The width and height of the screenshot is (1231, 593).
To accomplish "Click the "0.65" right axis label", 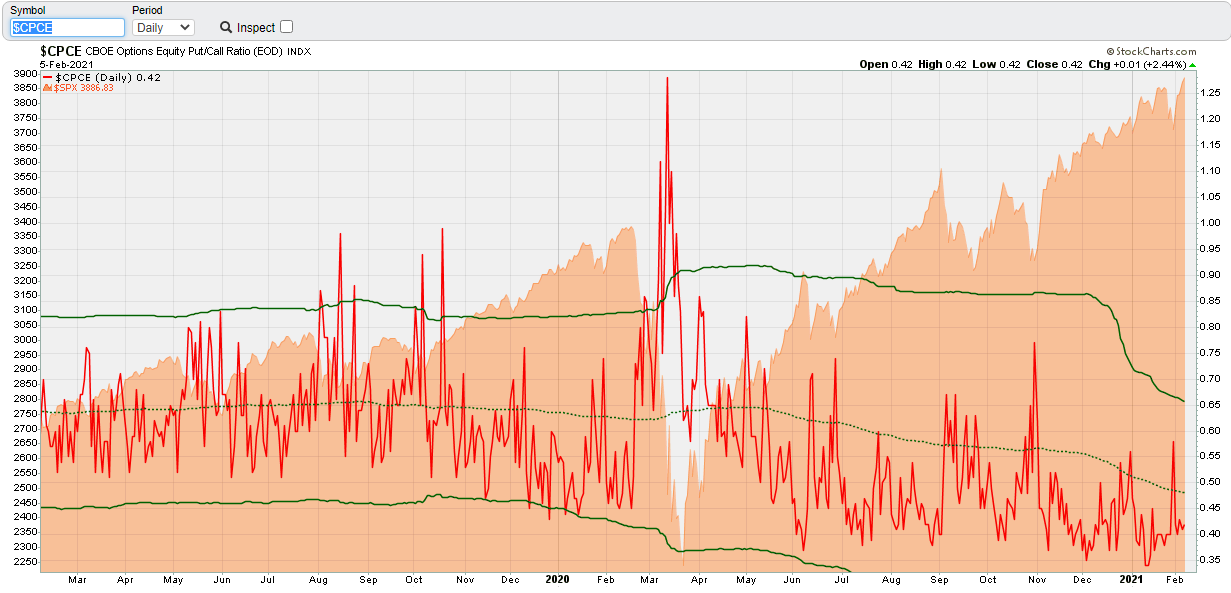I will click(1209, 404).
